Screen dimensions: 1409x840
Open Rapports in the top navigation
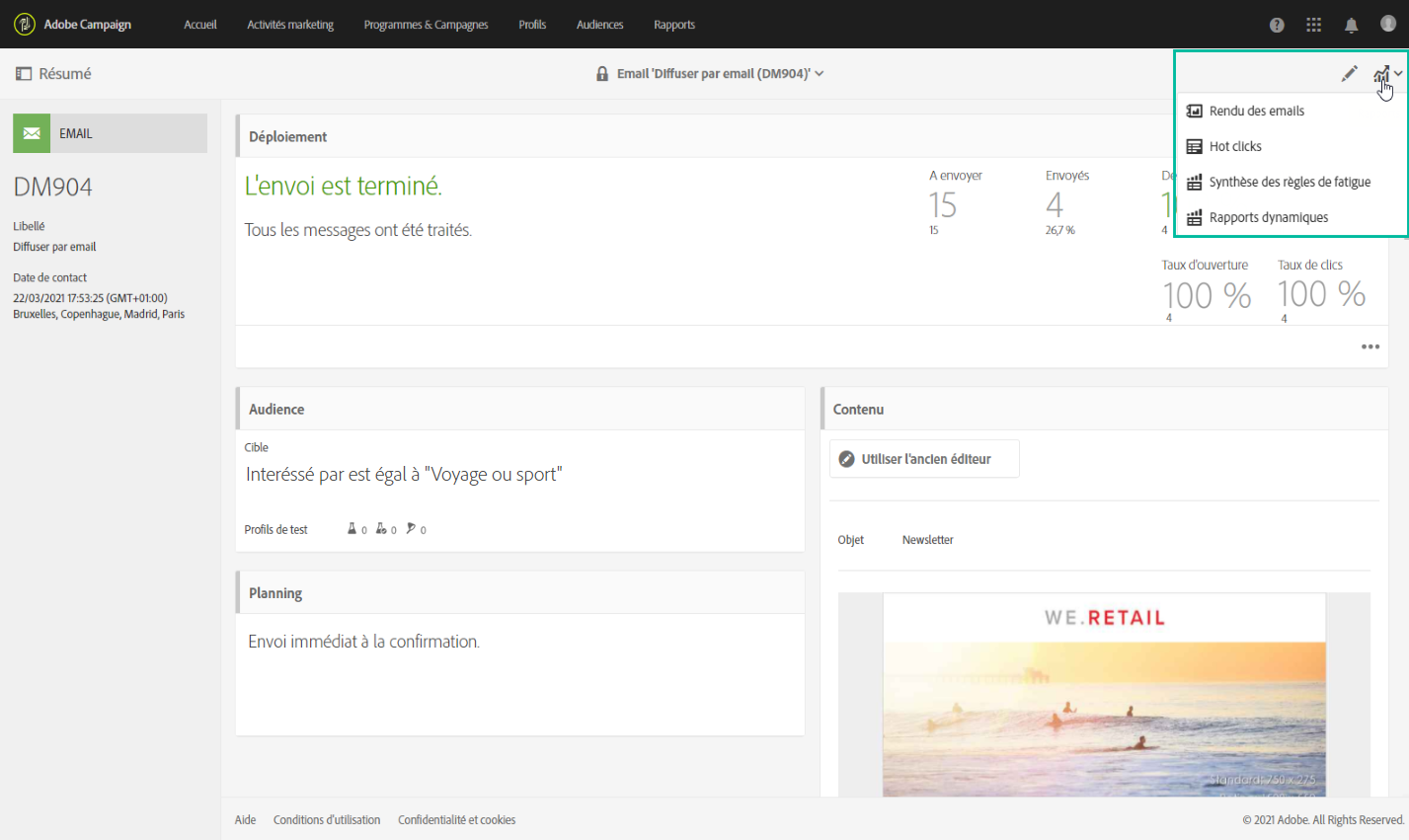pyautogui.click(x=674, y=25)
